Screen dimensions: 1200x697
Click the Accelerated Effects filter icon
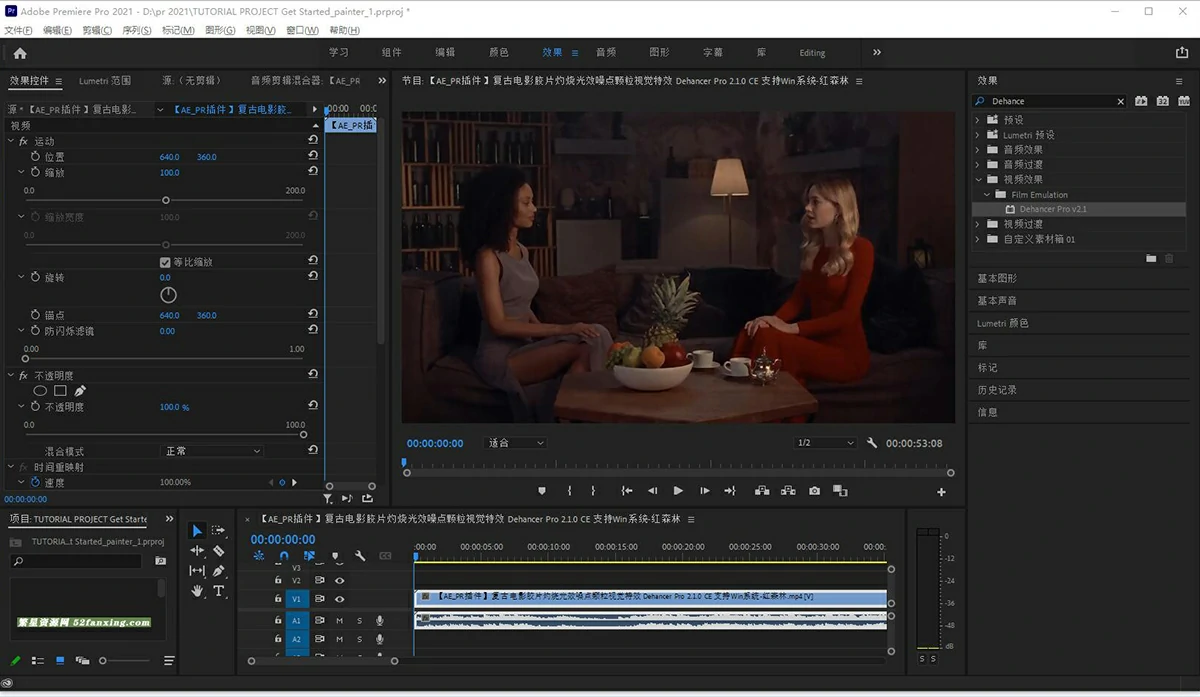[1141, 101]
